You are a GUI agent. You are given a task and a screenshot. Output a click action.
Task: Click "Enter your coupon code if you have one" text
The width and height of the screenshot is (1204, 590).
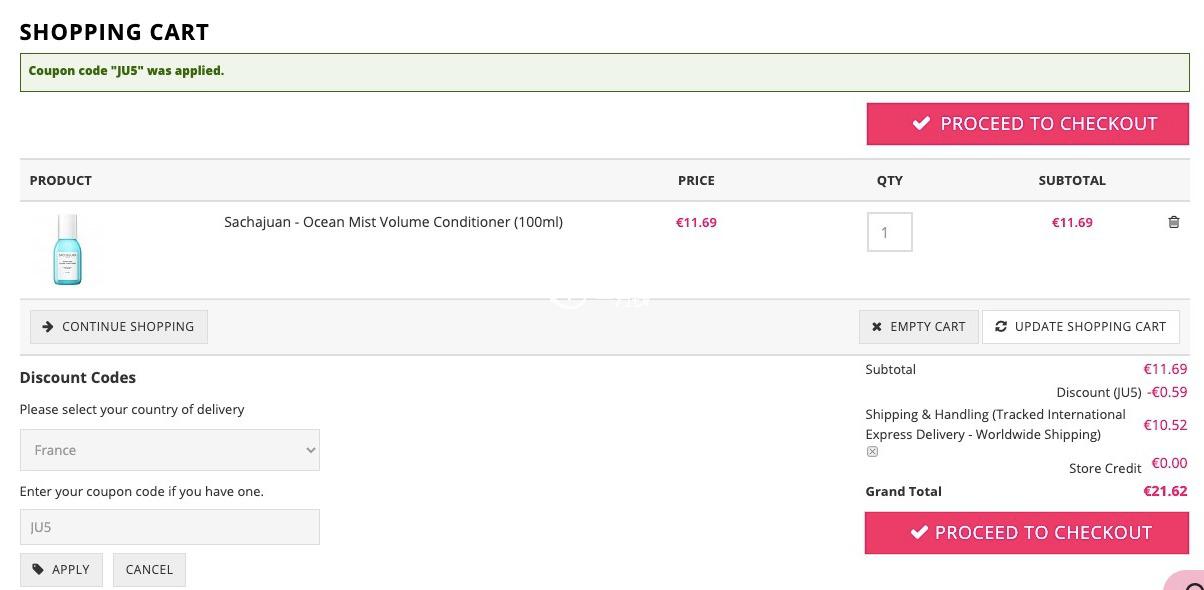click(142, 492)
